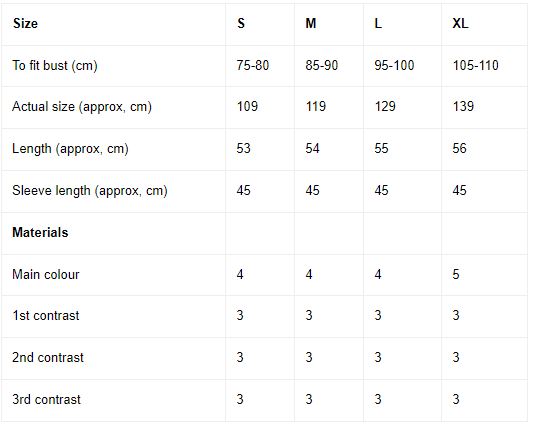Click the Sleeve length (approx, cm) label
This screenshot has width=537, height=435.
point(90,191)
